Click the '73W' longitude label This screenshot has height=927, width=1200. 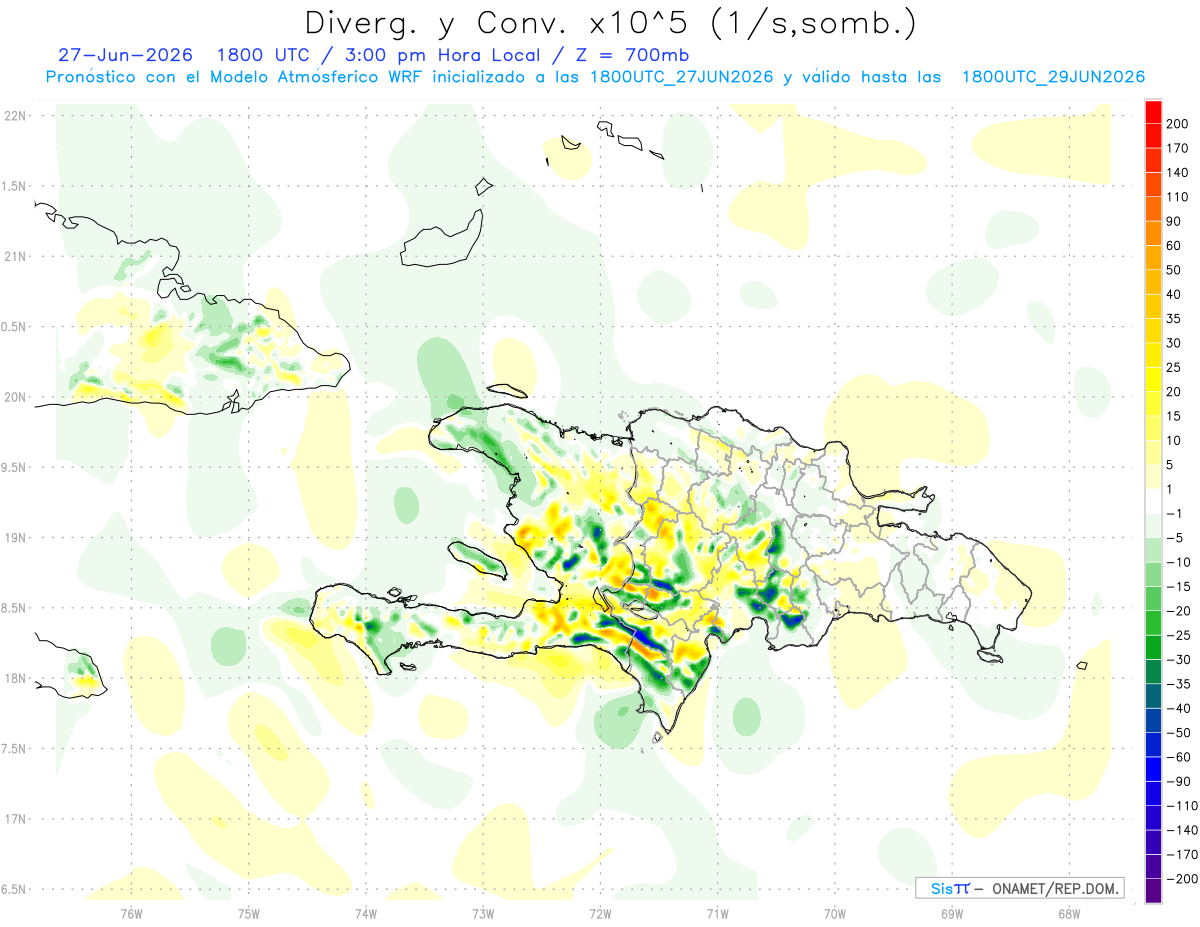point(483,913)
